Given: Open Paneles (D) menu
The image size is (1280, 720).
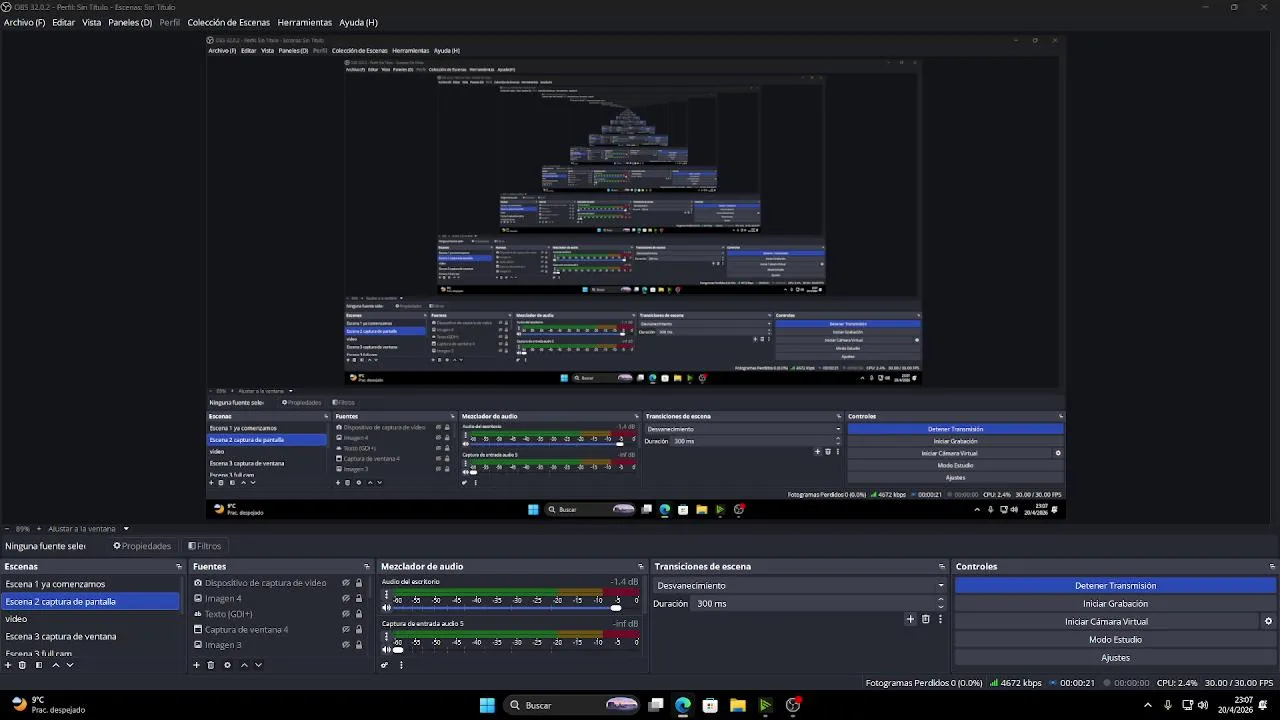Looking at the screenshot, I should point(130,22).
